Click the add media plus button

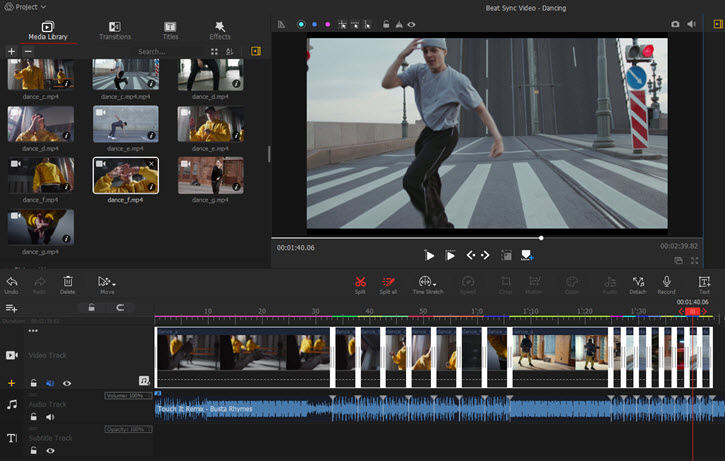coord(12,51)
